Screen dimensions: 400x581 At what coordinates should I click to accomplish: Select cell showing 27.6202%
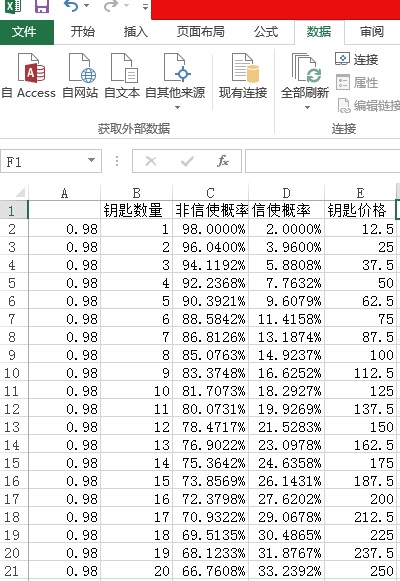(x=286, y=499)
